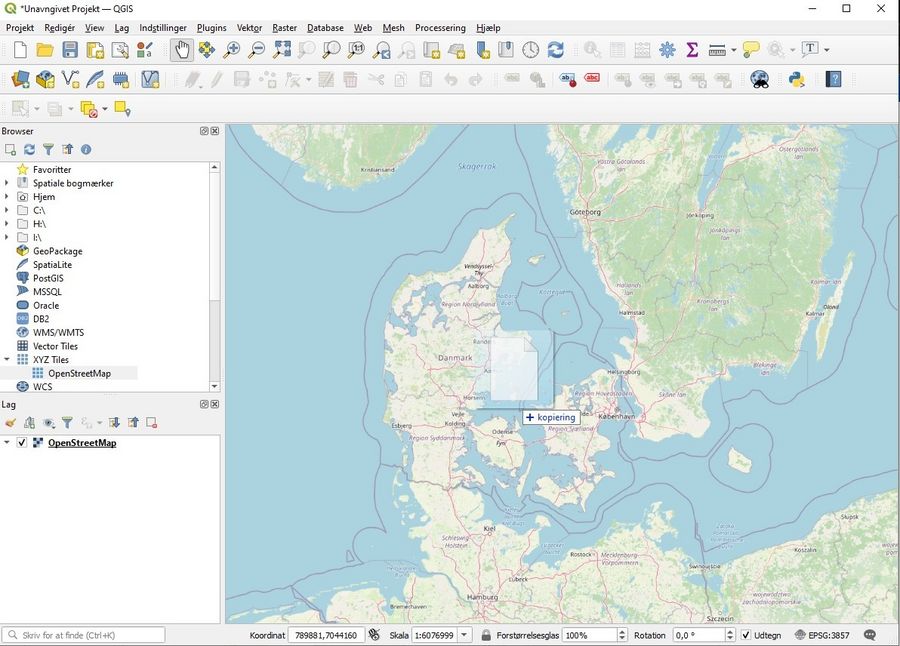
Task: Uncheck the OpenStreetMap layer visibility checkbox
Action: [22, 443]
